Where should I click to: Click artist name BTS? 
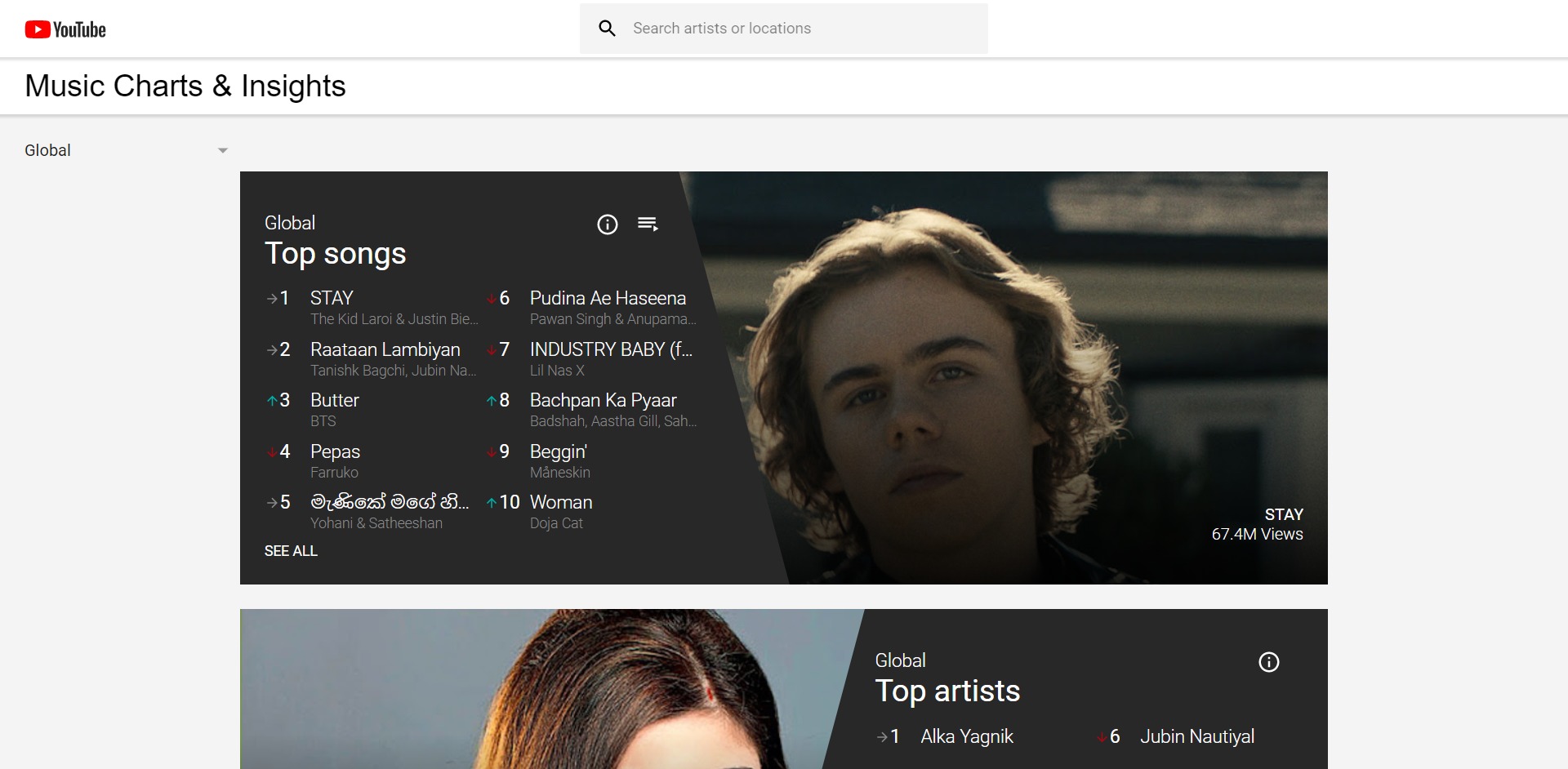coord(323,421)
